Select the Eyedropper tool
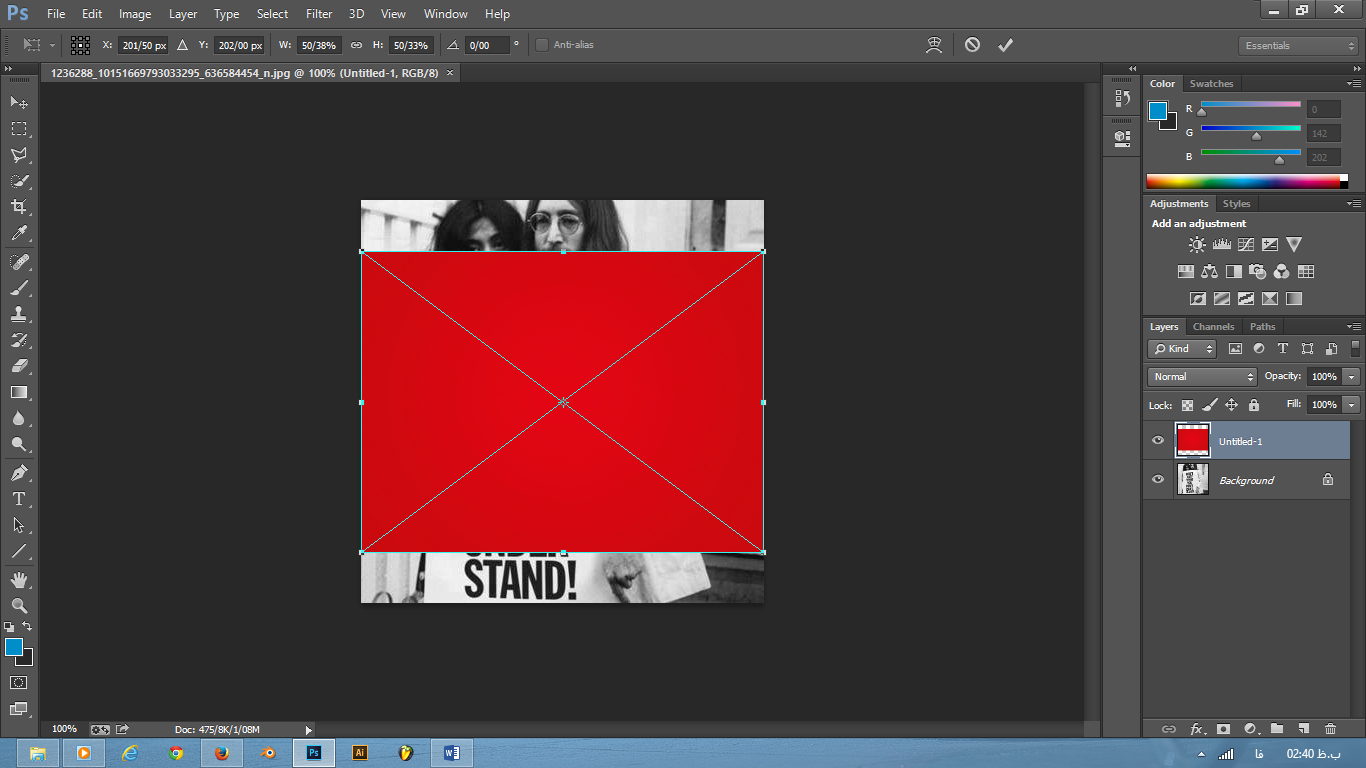 pyautogui.click(x=18, y=234)
